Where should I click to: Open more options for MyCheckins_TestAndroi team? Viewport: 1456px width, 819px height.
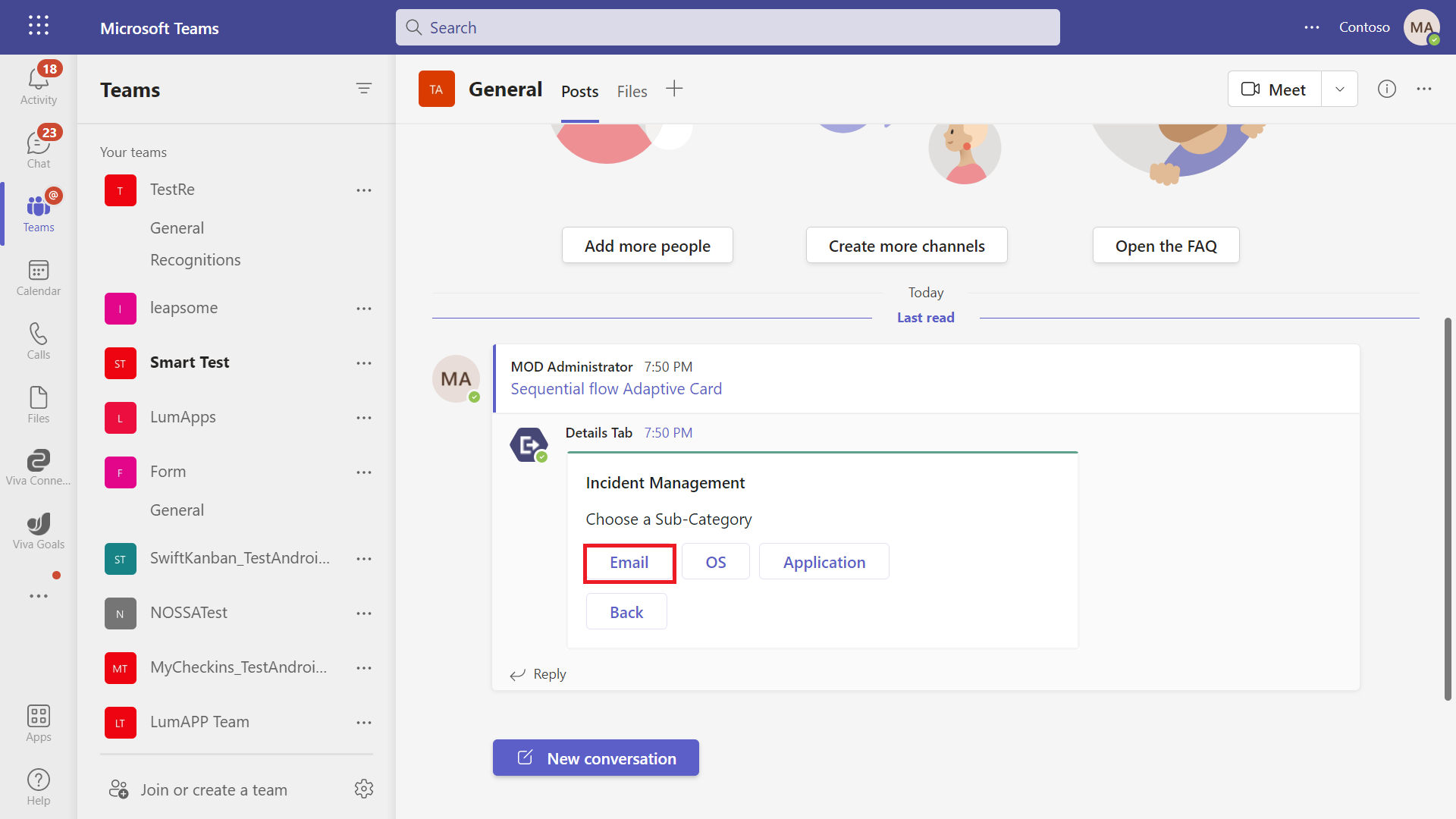(x=364, y=668)
